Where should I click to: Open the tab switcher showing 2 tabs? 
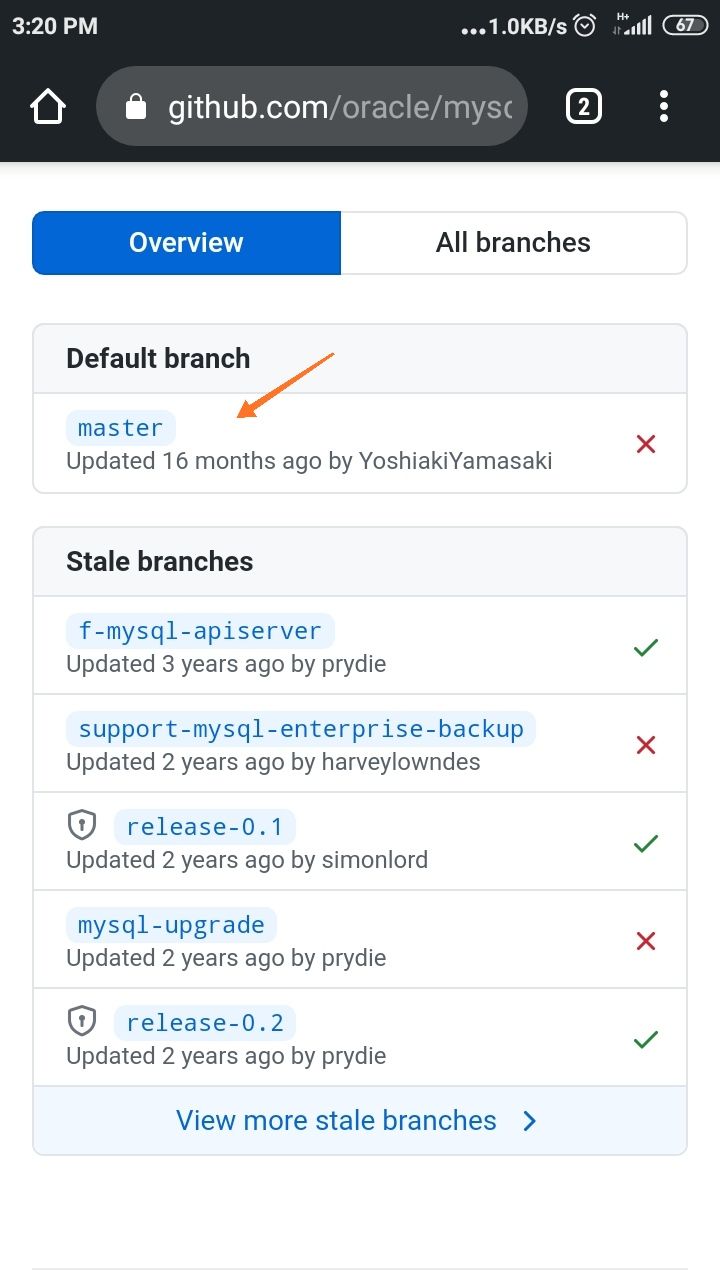[584, 106]
